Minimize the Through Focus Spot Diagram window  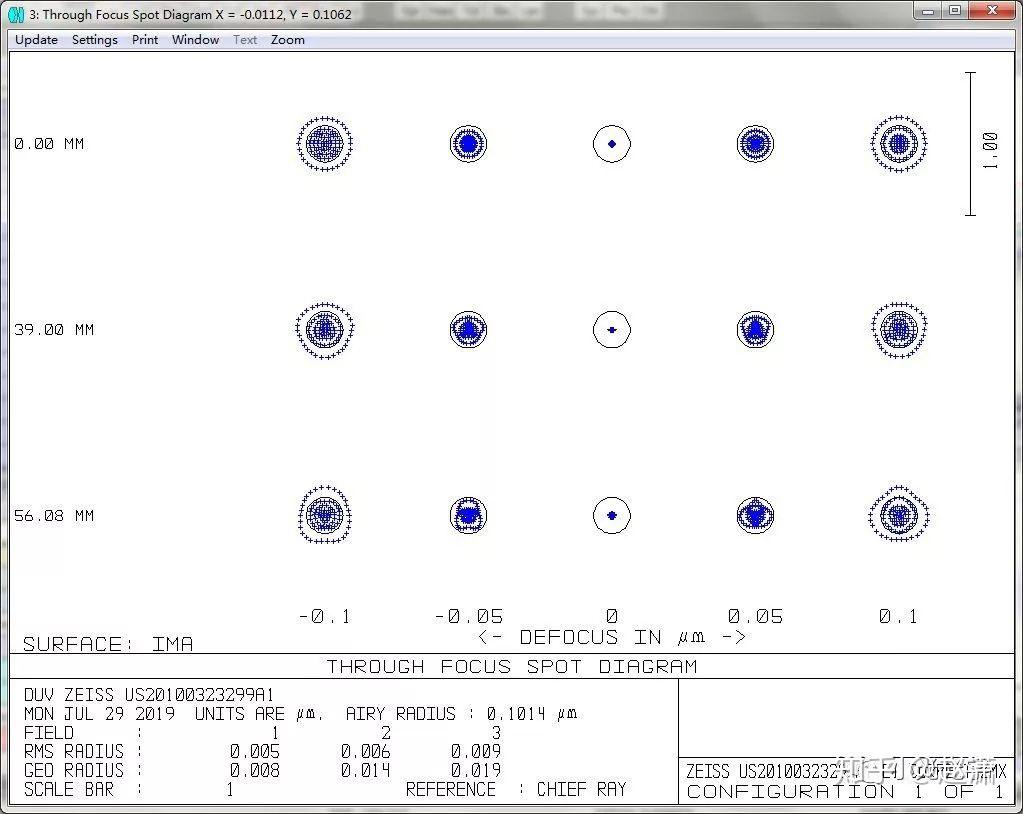pyautogui.click(x=929, y=11)
